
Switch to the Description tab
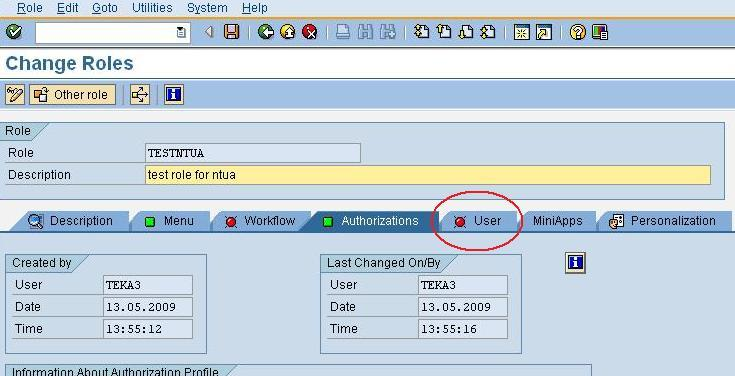[70, 221]
